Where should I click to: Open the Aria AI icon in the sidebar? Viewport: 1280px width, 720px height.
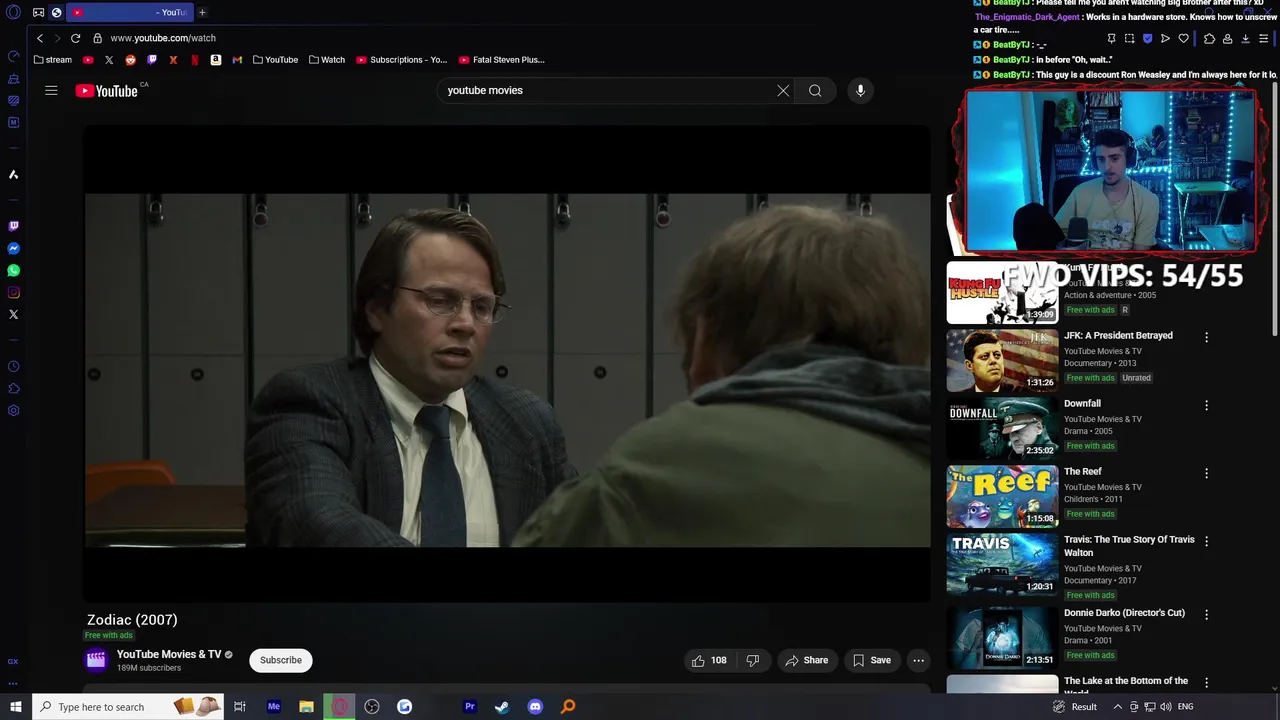click(13, 175)
